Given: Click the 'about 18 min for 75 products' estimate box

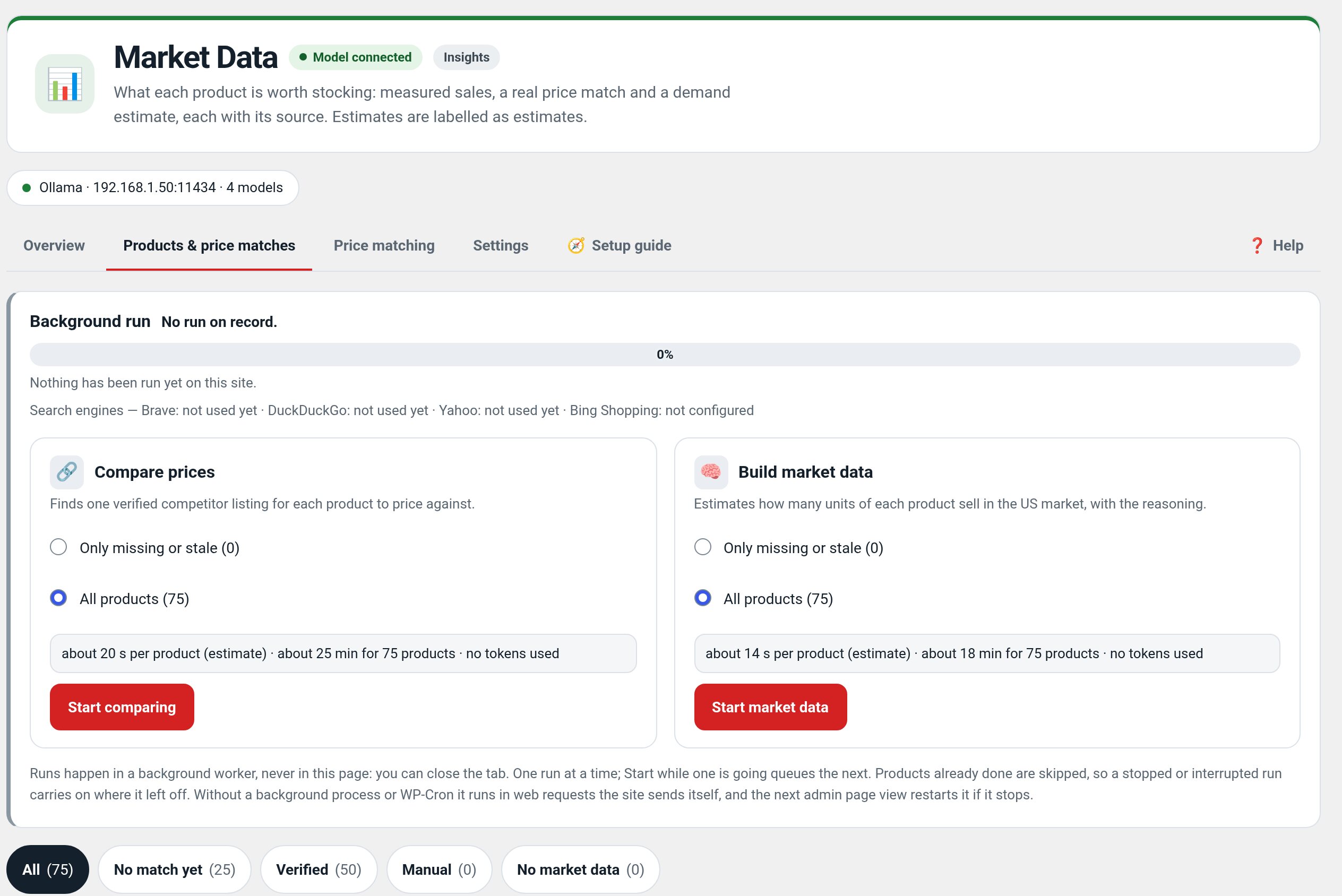Looking at the screenshot, I should click(x=987, y=653).
